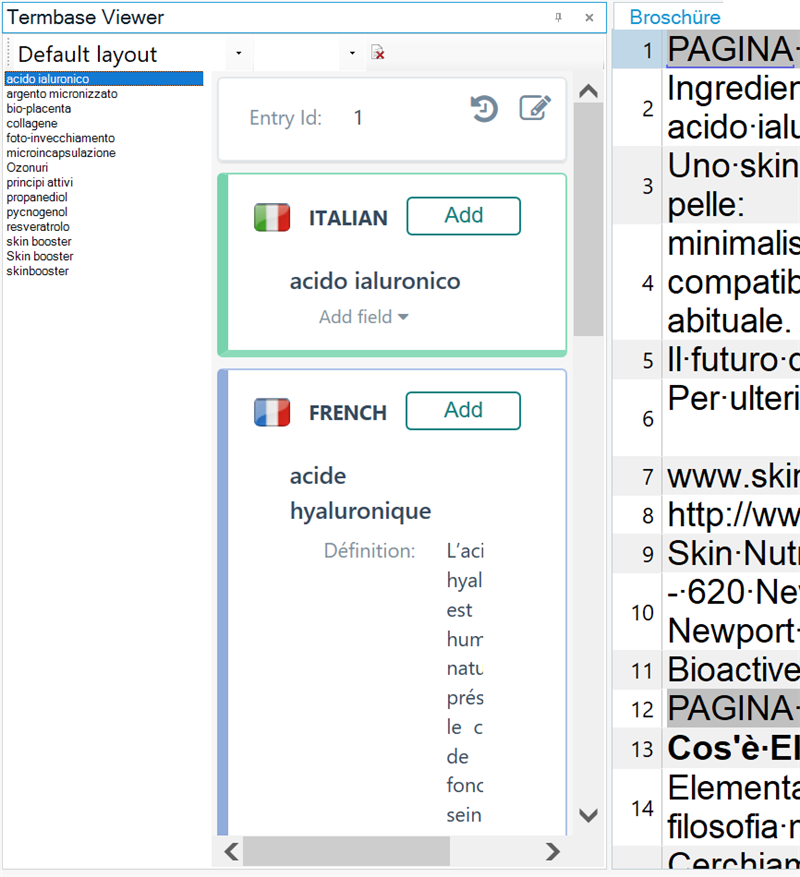Click the 'Définition:' field label
800x877 pixels.
pos(369,551)
